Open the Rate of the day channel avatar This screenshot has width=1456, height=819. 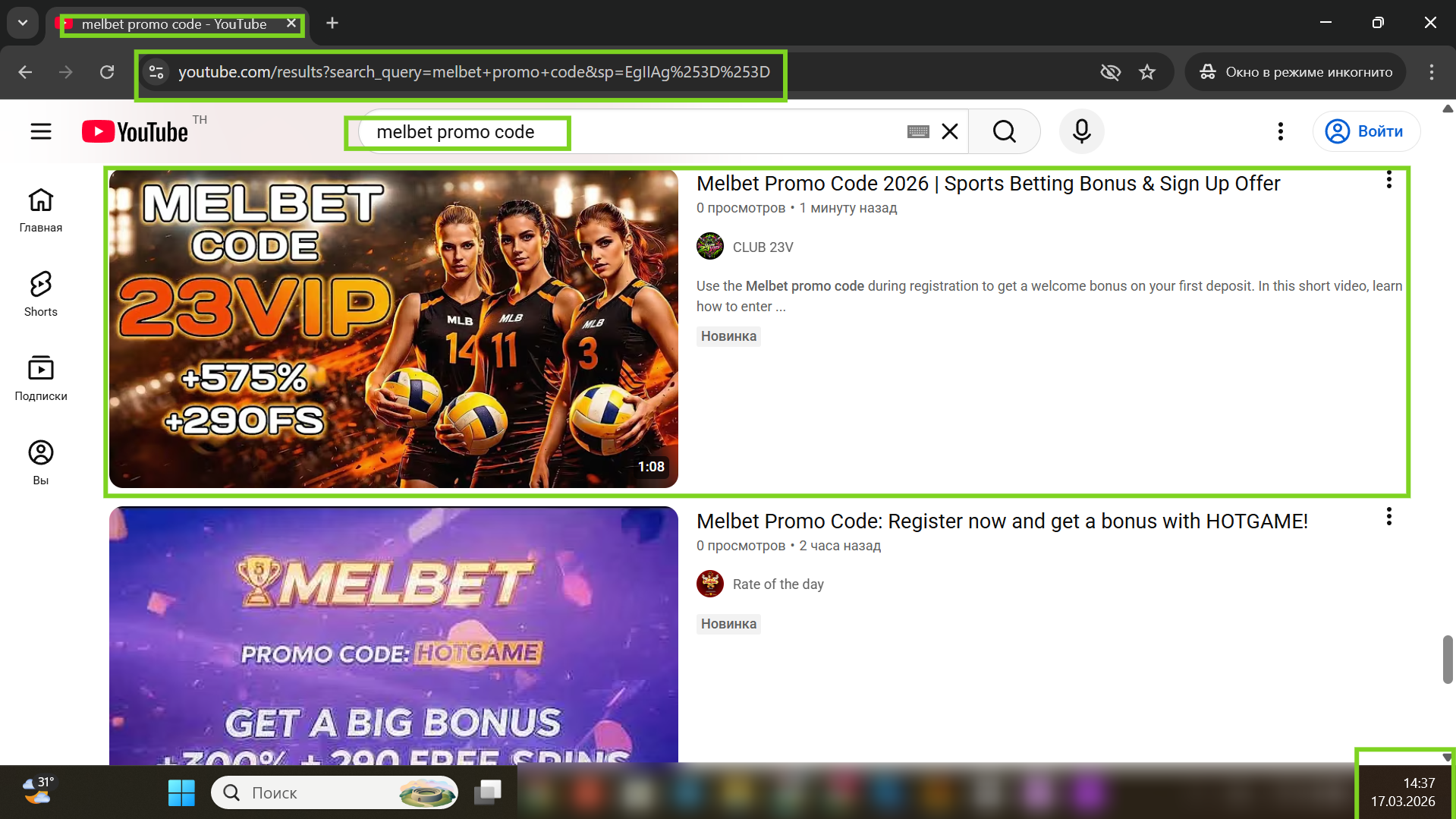pyautogui.click(x=710, y=584)
